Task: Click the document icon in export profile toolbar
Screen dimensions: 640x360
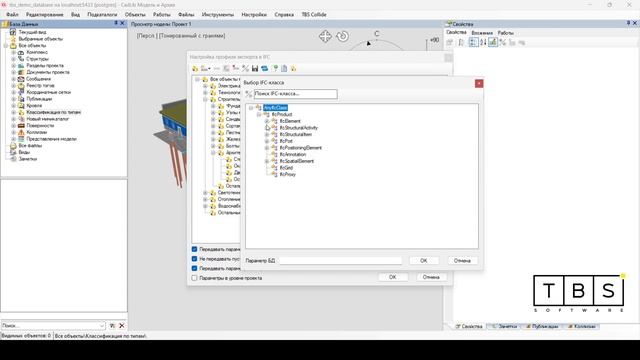Action: pyautogui.click(x=284, y=69)
